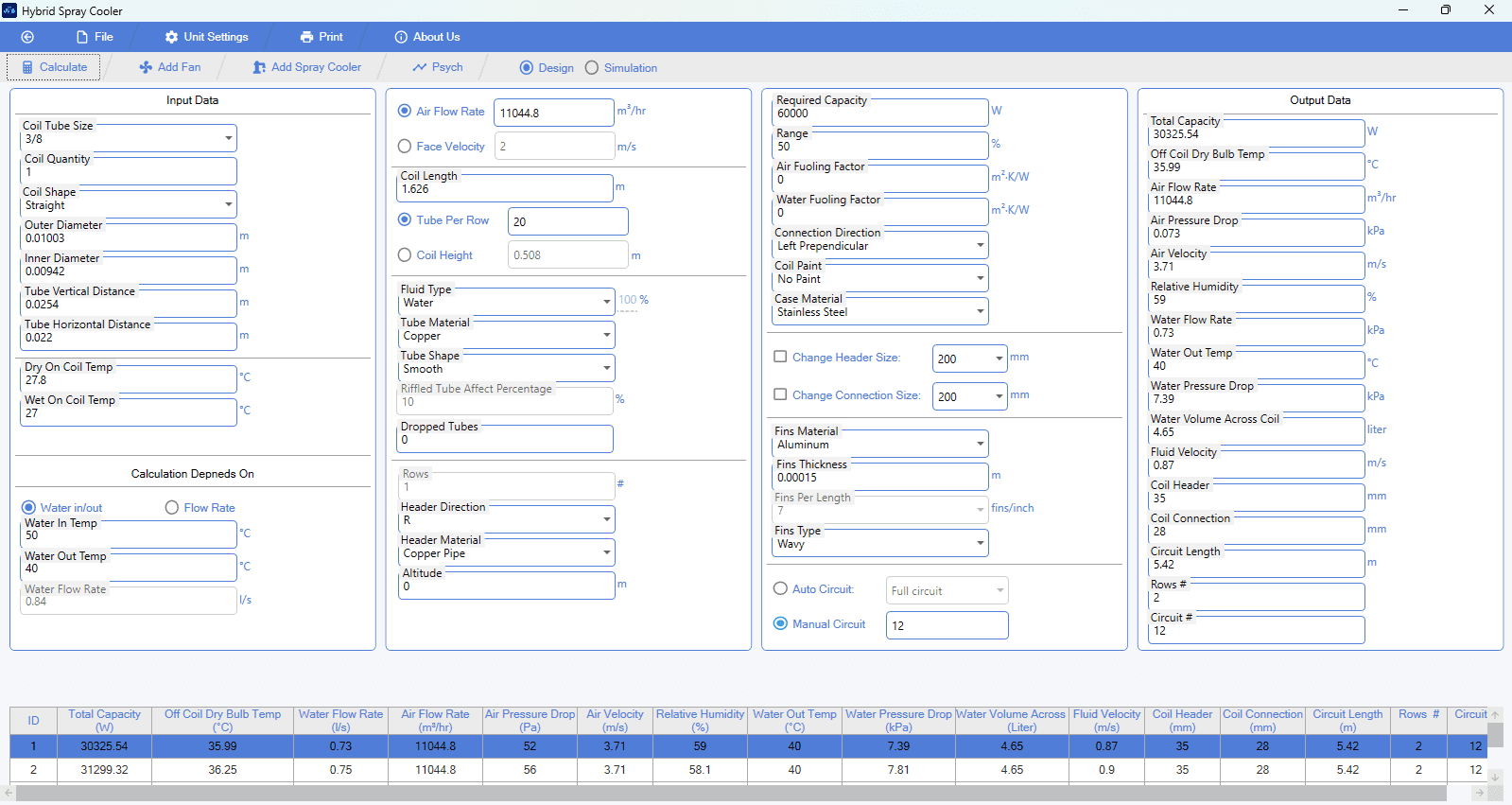Open the Print menu item
Image resolution: width=1512 pixels, height=805 pixels.
pyautogui.click(x=322, y=37)
